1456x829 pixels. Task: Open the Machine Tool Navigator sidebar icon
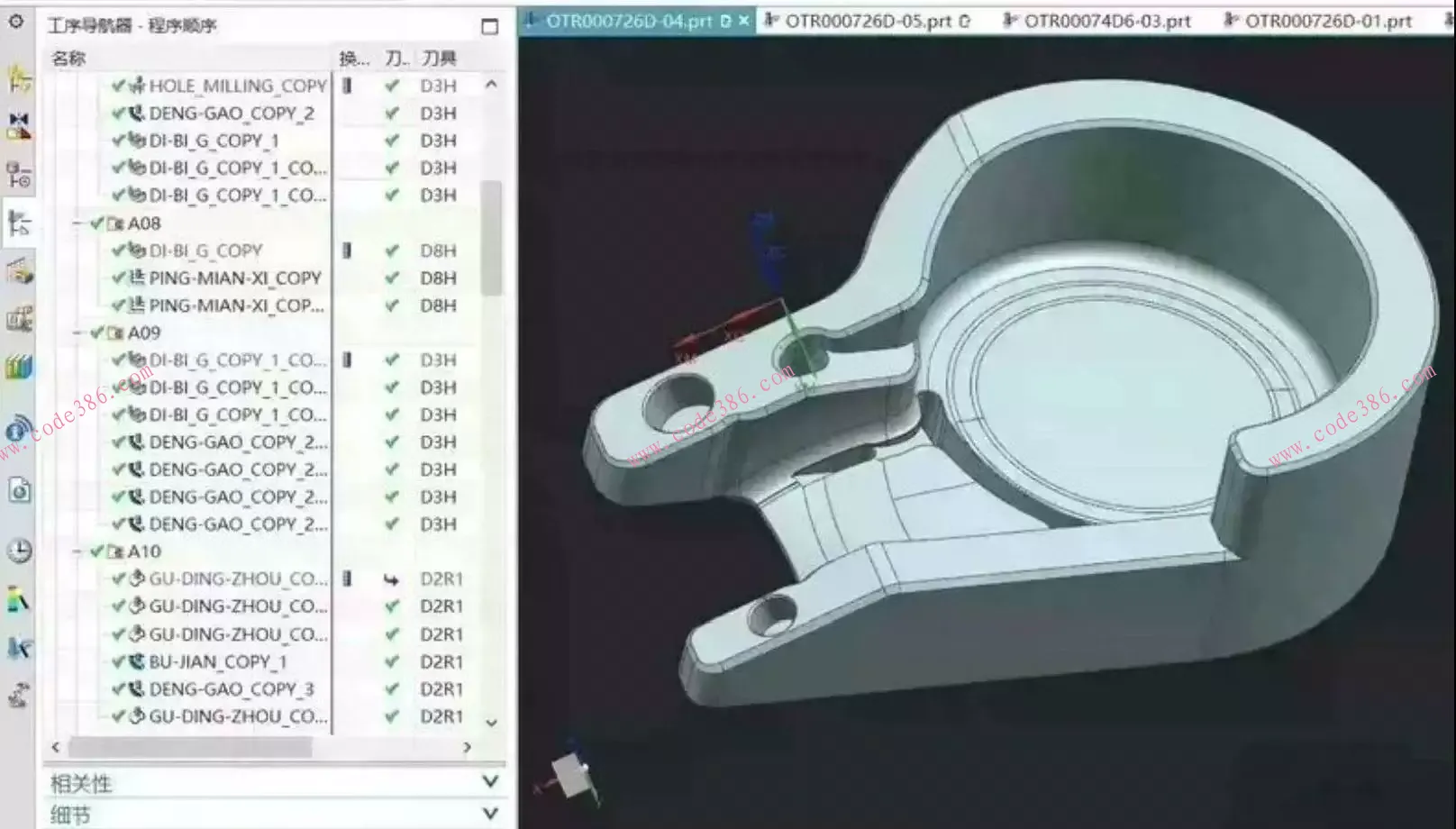pos(19,270)
